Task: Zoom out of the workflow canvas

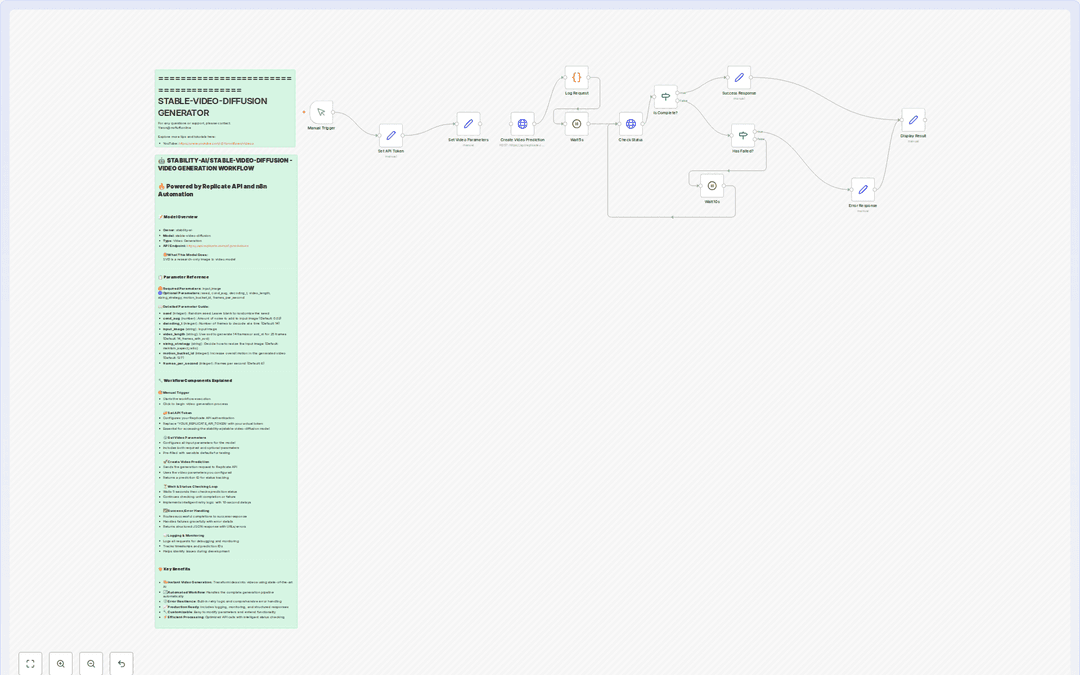Action: tap(91, 663)
